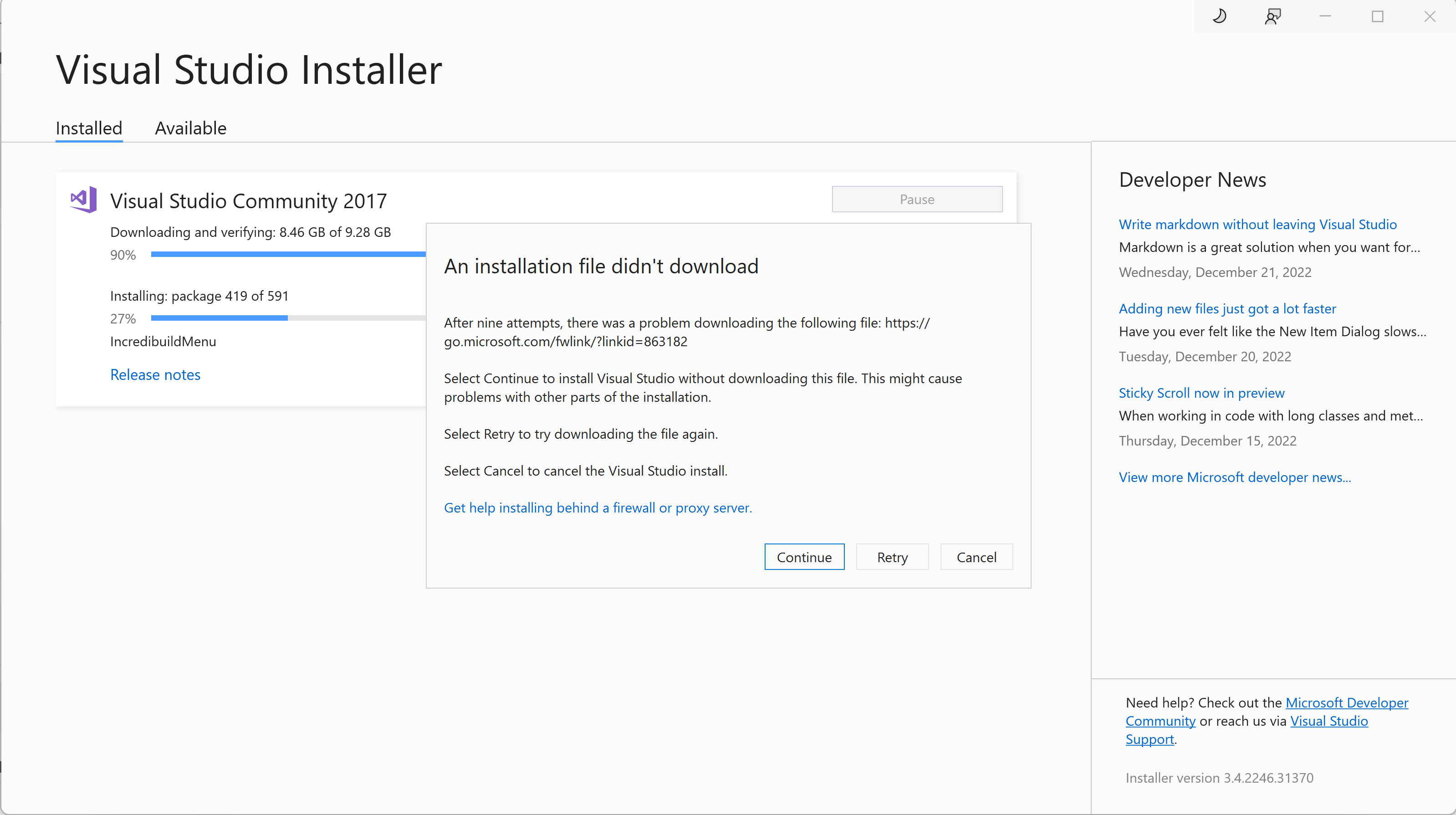1456x815 pixels.
Task: Toggle the dark theme moon icon
Action: click(1219, 16)
